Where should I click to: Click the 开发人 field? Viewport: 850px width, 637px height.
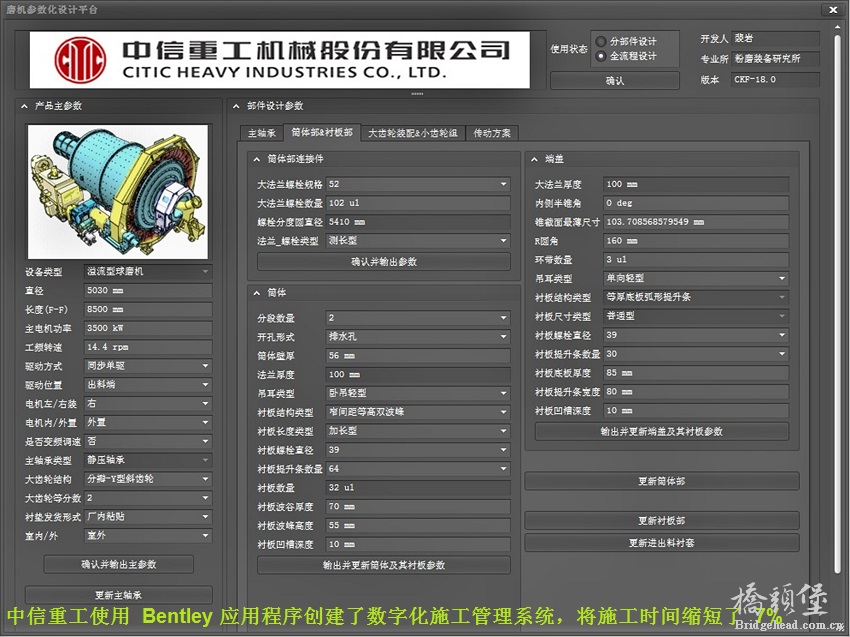tap(775, 38)
